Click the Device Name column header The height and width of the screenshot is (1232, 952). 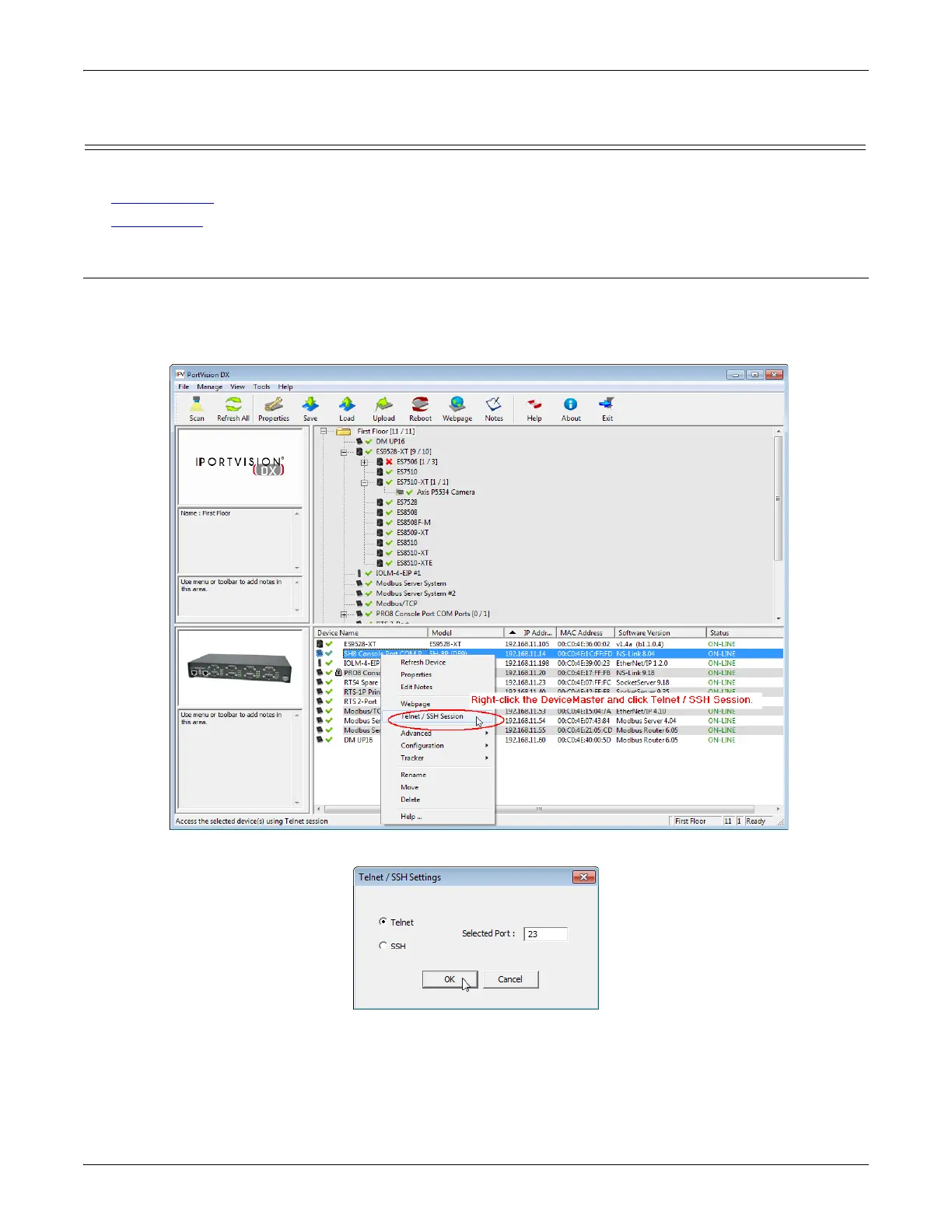(x=371, y=633)
